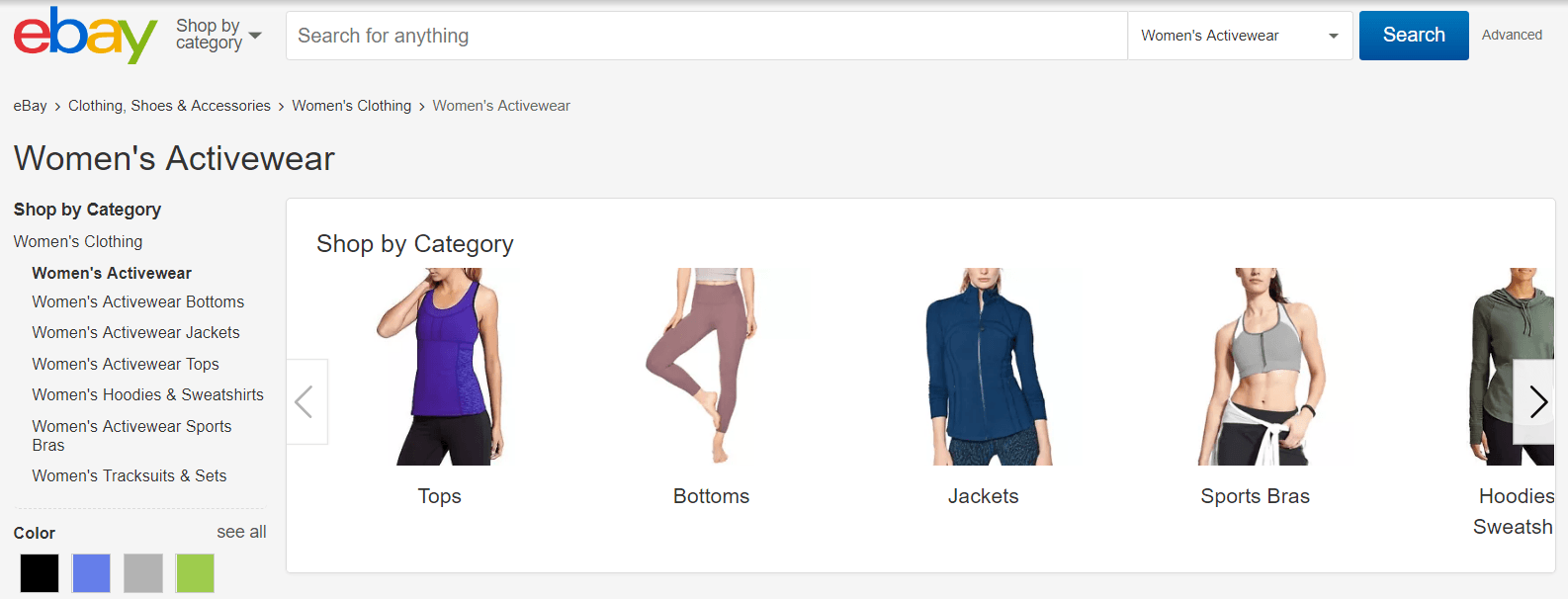Click see all next to Color

pos(241,532)
